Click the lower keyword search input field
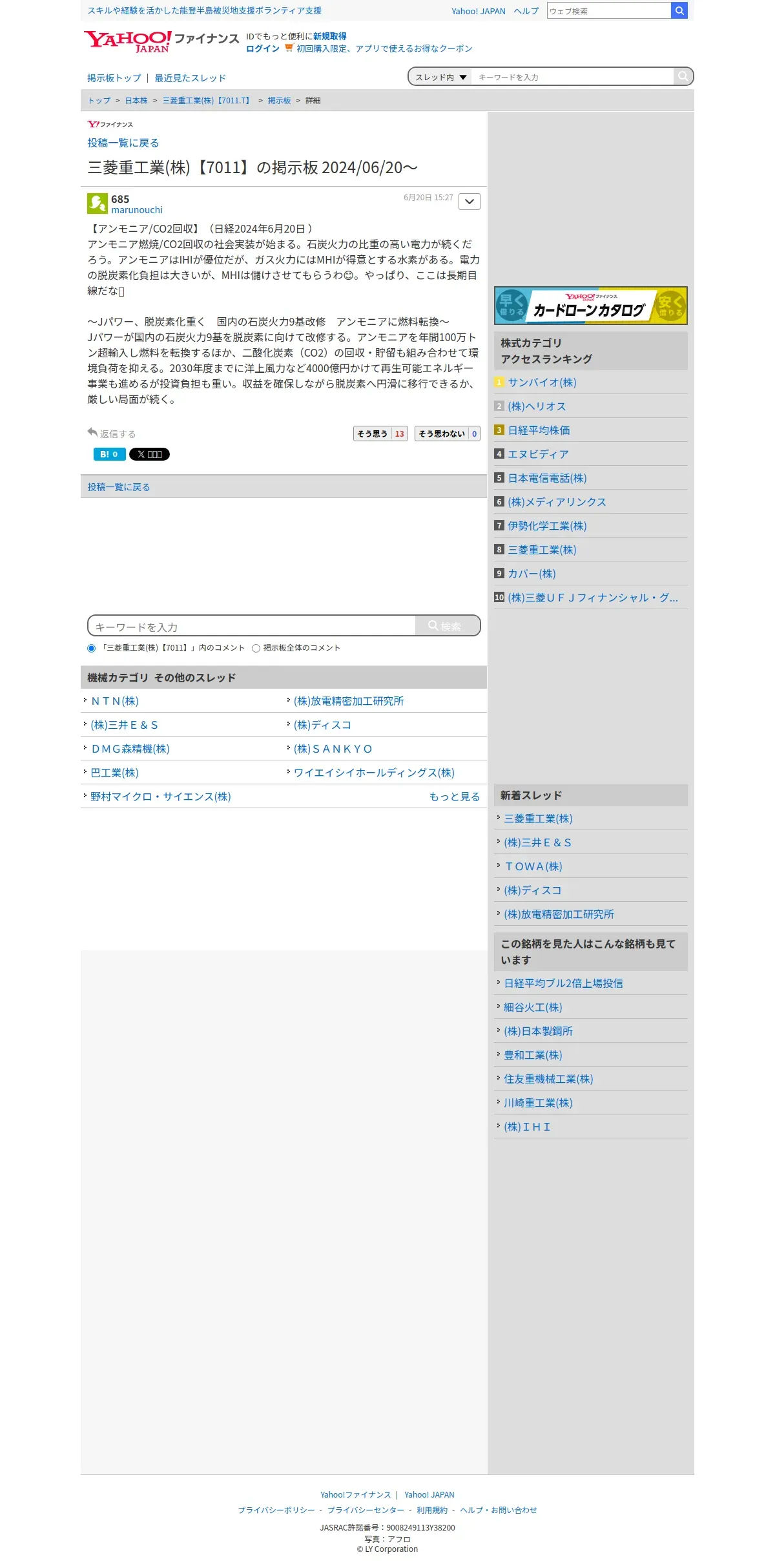The height and width of the screenshot is (1568, 775). pos(252,626)
